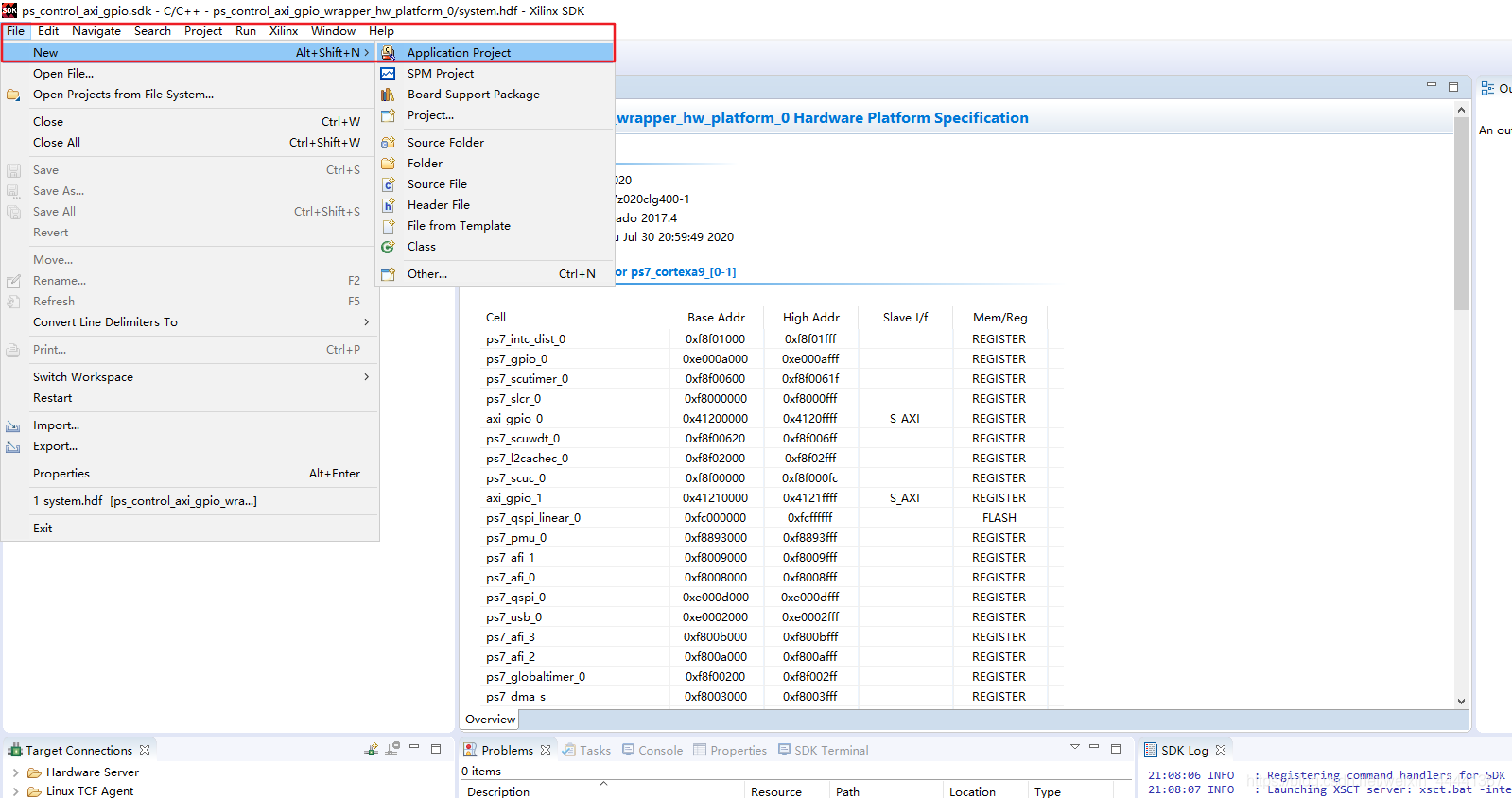This screenshot has width=1512, height=798.
Task: Open the Edit menu
Action: (x=48, y=31)
